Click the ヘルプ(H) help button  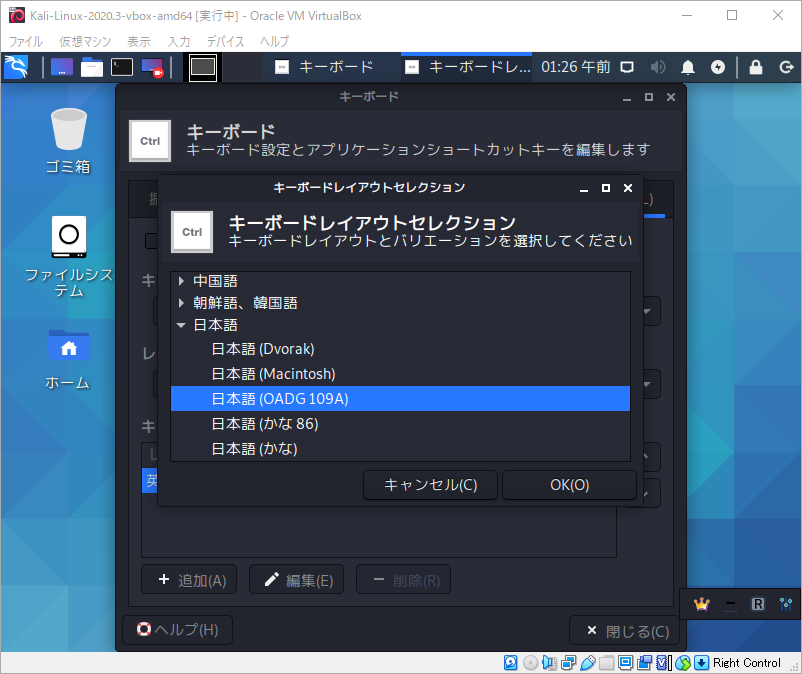tap(177, 630)
